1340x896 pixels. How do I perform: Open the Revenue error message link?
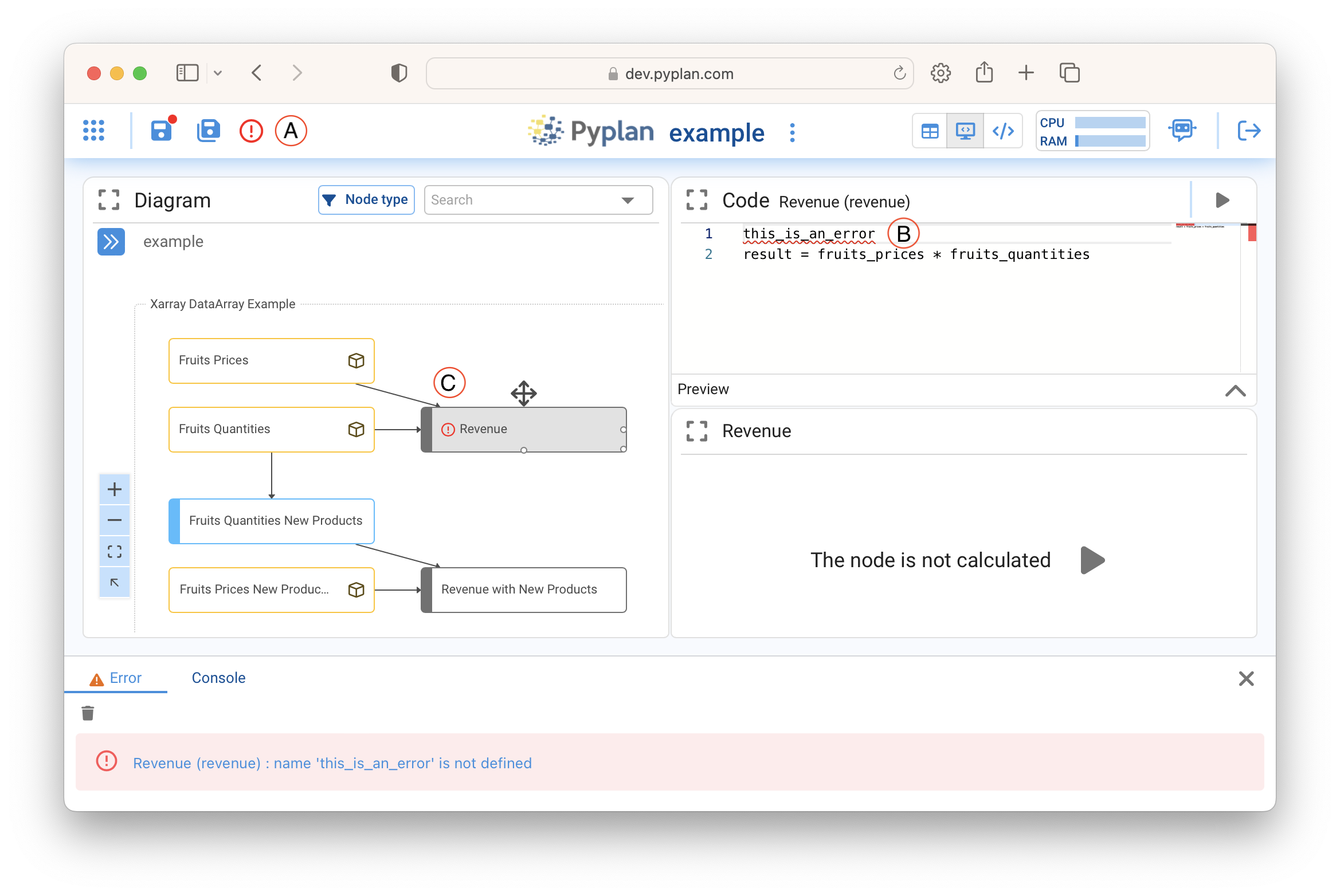click(332, 763)
